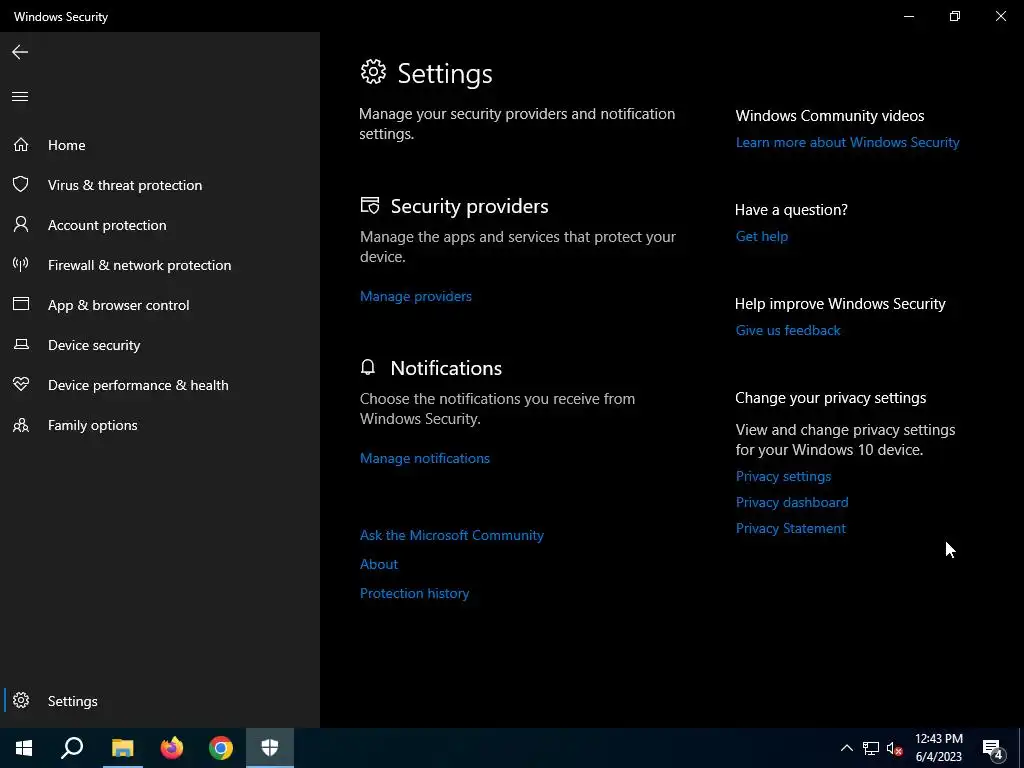Click the Home house icon
Viewport: 1024px width, 768px height.
coord(21,144)
